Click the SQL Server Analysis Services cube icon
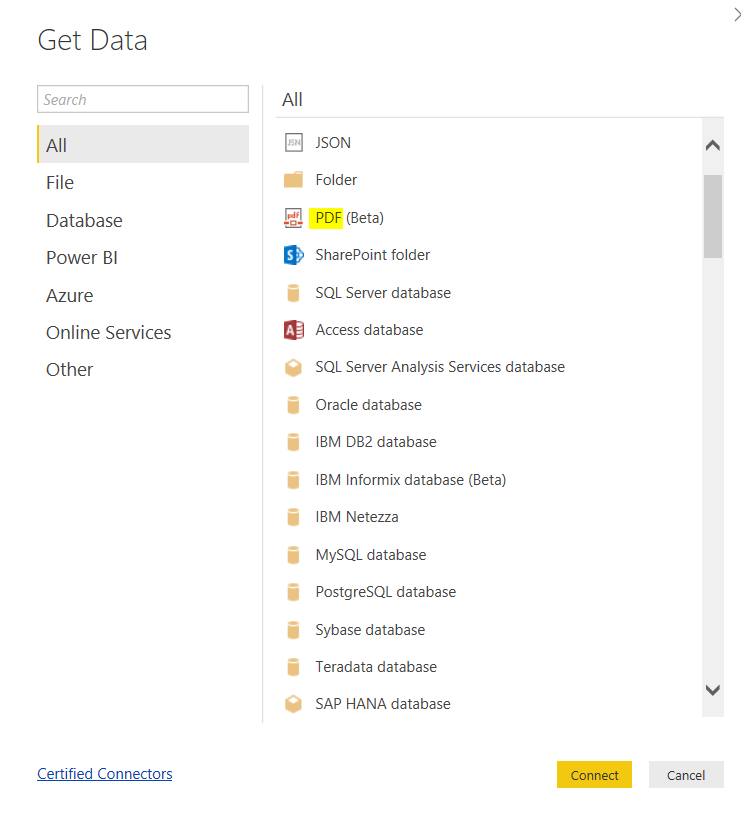 (293, 368)
